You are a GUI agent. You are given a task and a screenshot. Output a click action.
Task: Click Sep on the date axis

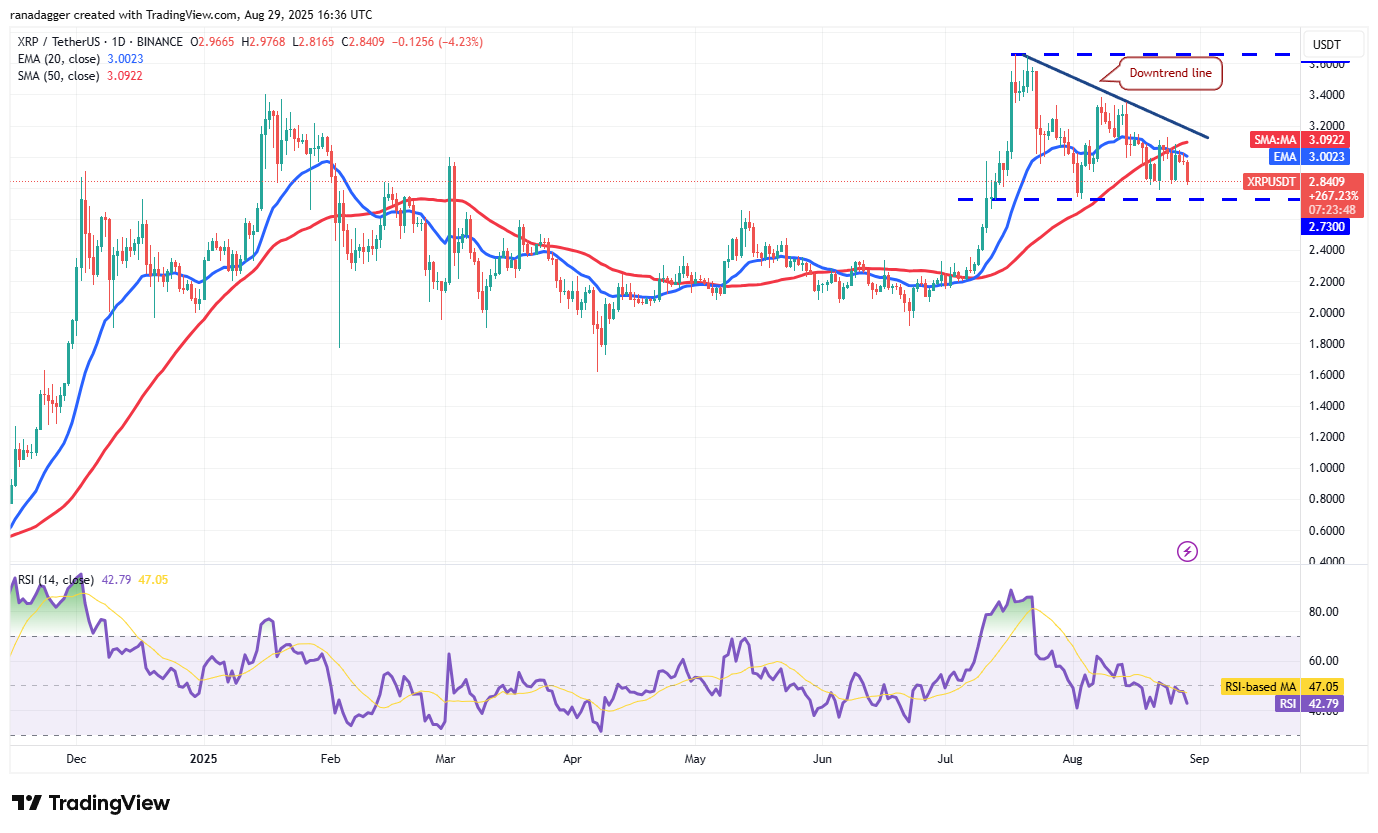pyautogui.click(x=1198, y=759)
